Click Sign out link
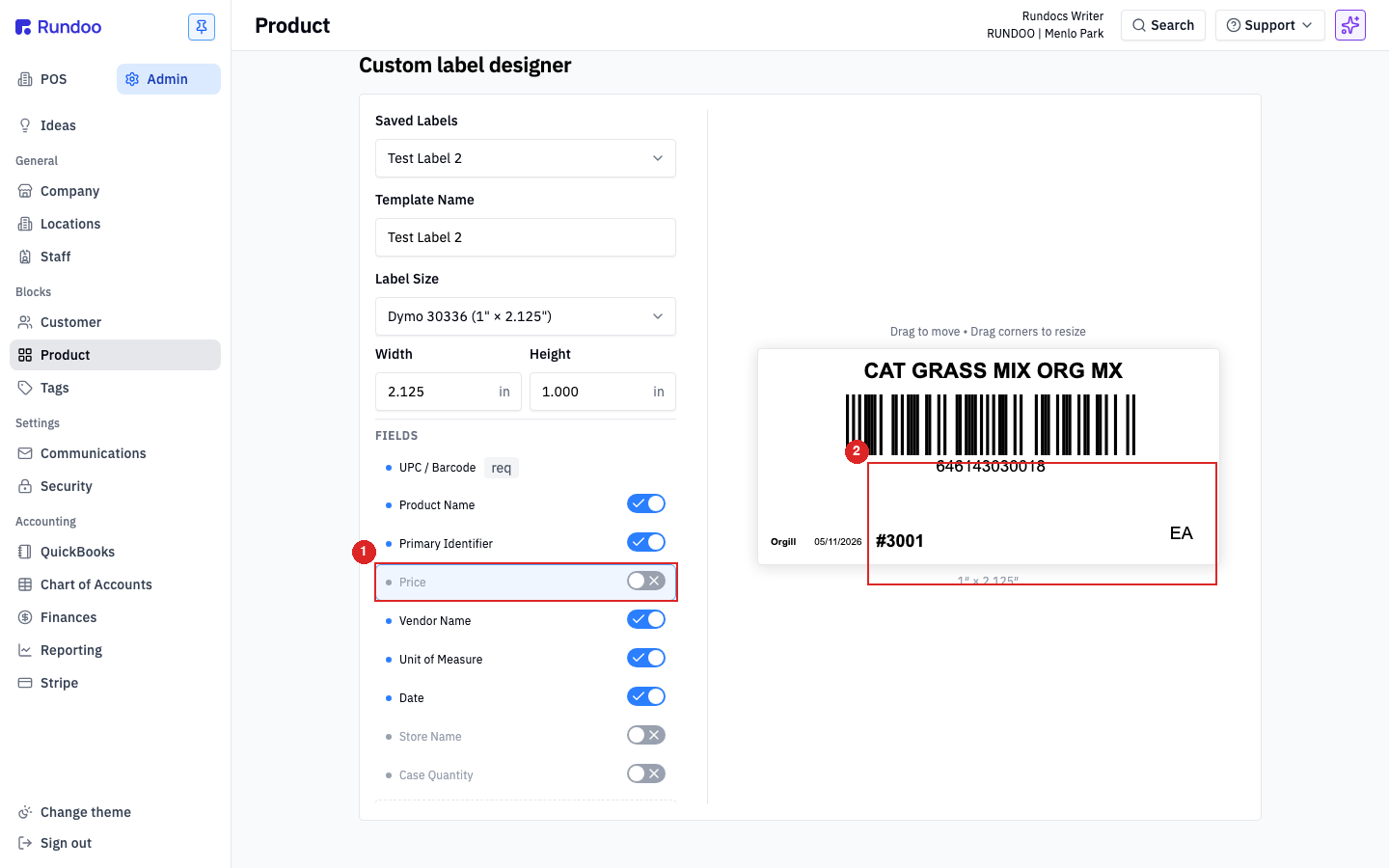 click(115, 843)
